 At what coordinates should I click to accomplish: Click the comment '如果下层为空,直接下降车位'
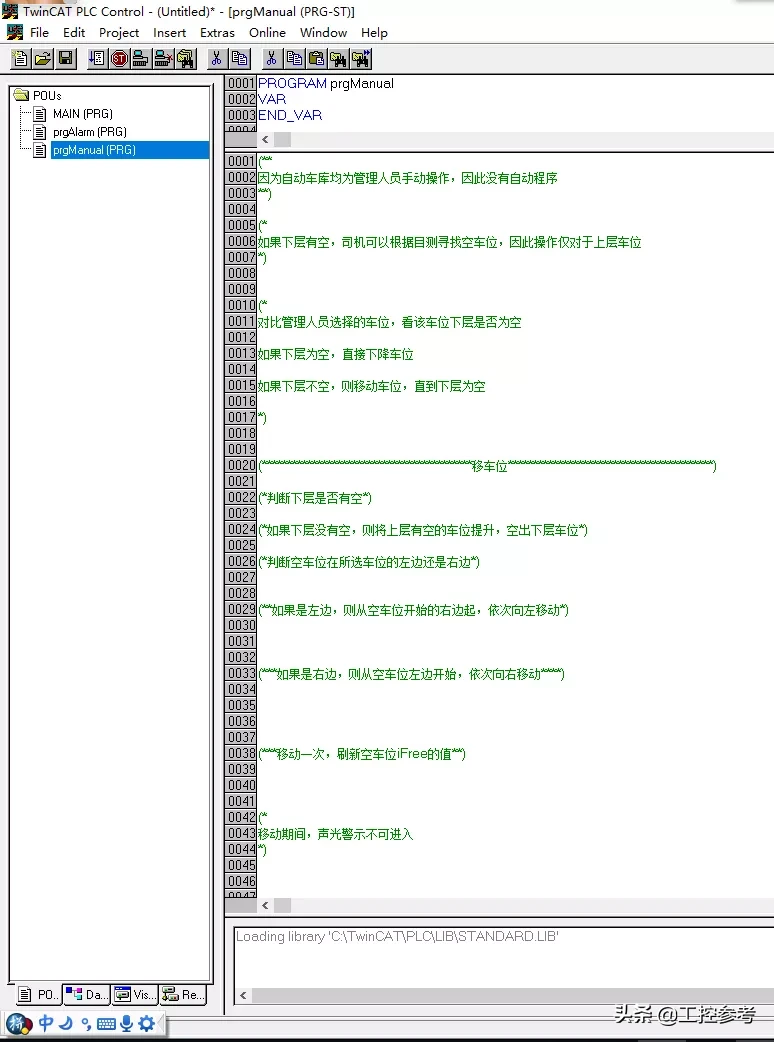(x=336, y=354)
